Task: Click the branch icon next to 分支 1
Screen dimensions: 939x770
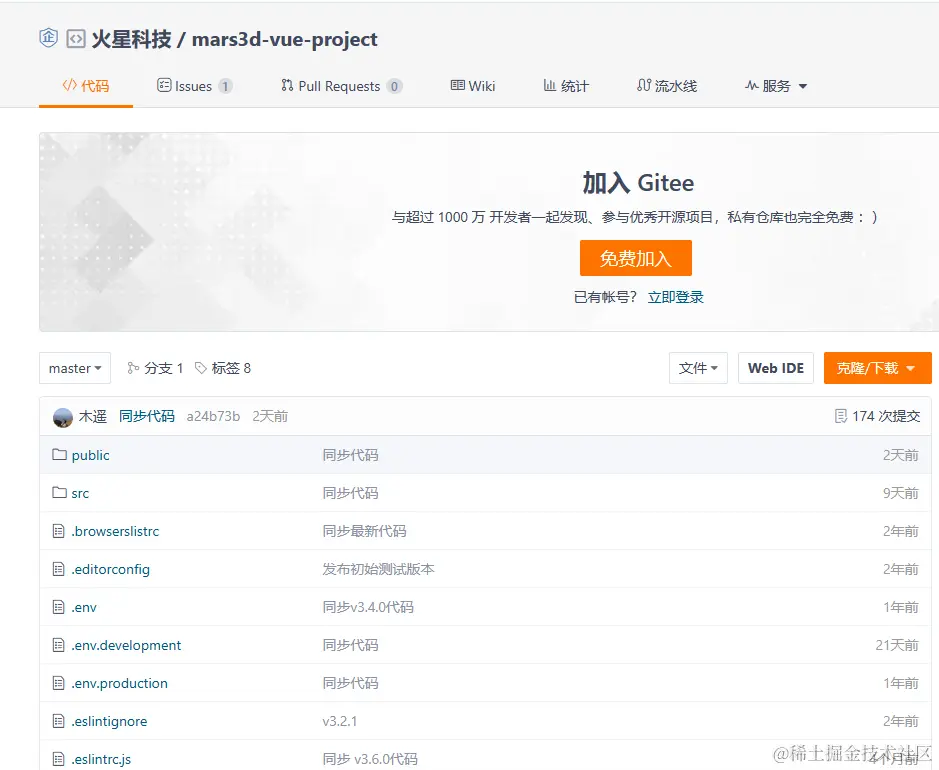Action: click(133, 368)
